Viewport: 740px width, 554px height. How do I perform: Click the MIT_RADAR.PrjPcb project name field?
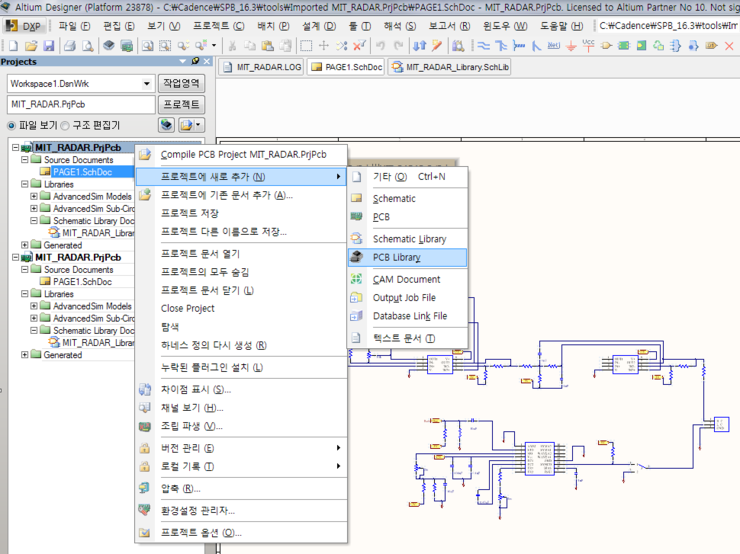pyautogui.click(x=80, y=104)
